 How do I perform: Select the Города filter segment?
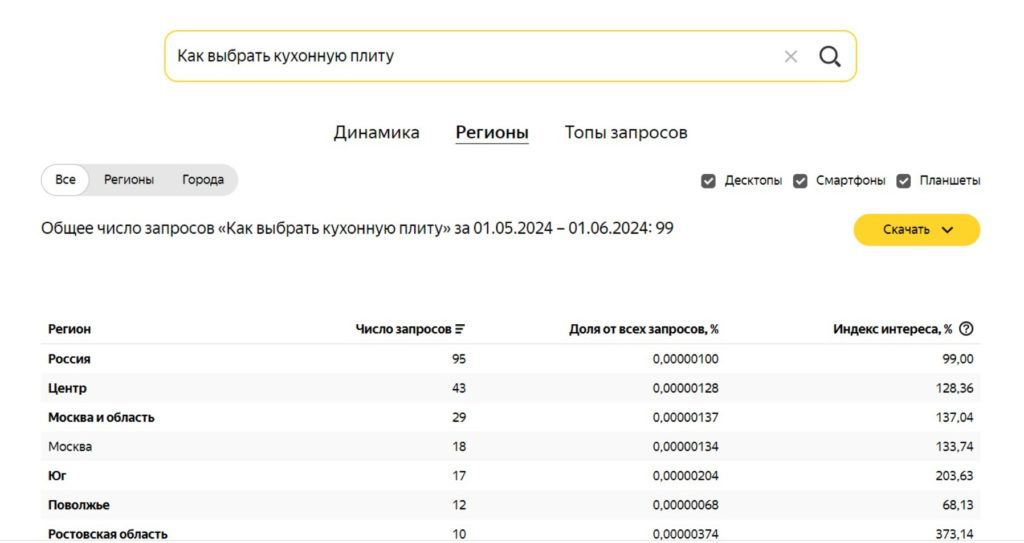202,179
